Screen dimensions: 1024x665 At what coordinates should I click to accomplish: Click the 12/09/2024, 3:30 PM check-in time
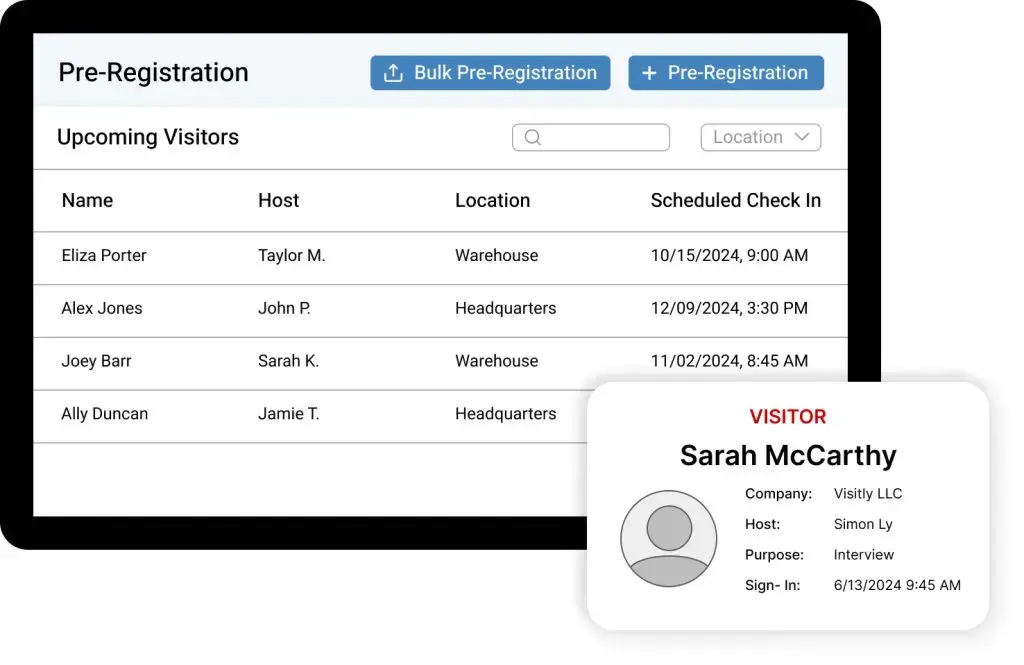tap(729, 308)
